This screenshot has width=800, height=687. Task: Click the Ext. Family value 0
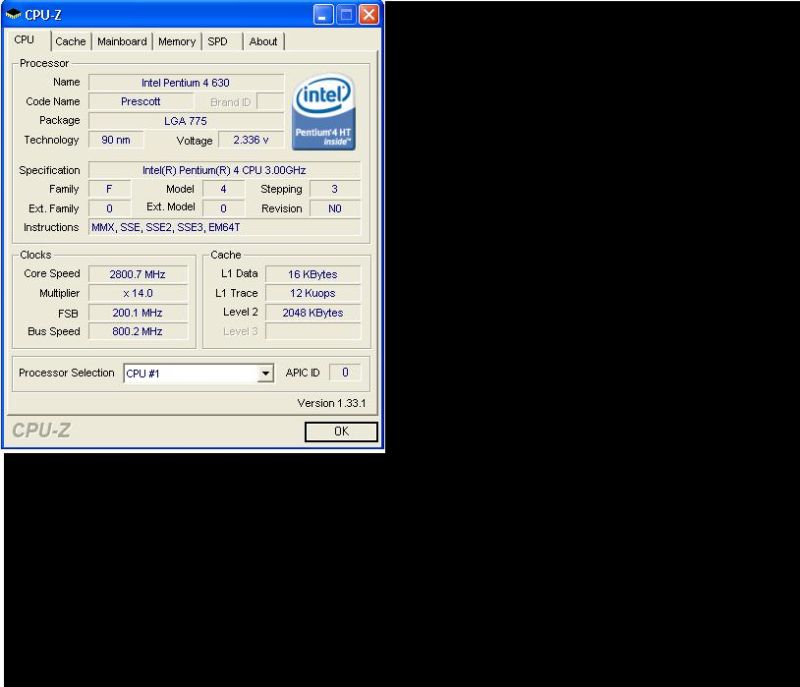[109, 209]
